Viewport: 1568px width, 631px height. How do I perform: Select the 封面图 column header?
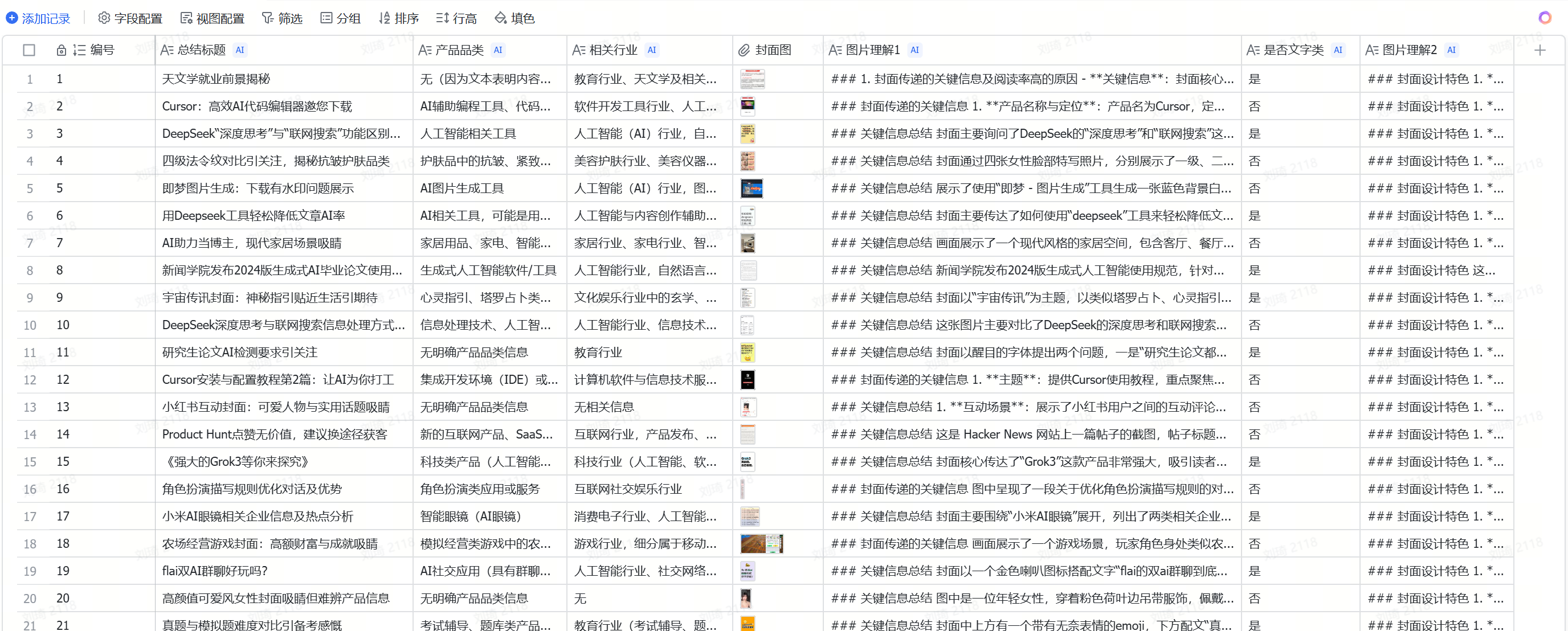(773, 51)
